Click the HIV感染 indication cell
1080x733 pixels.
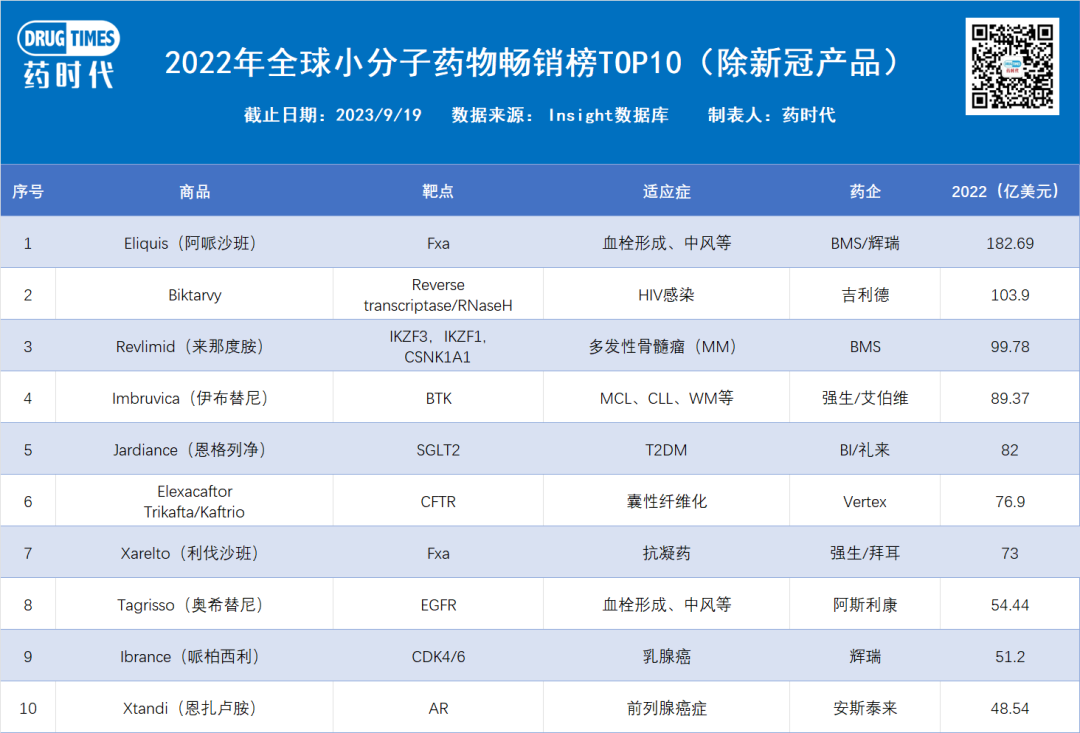pos(666,294)
